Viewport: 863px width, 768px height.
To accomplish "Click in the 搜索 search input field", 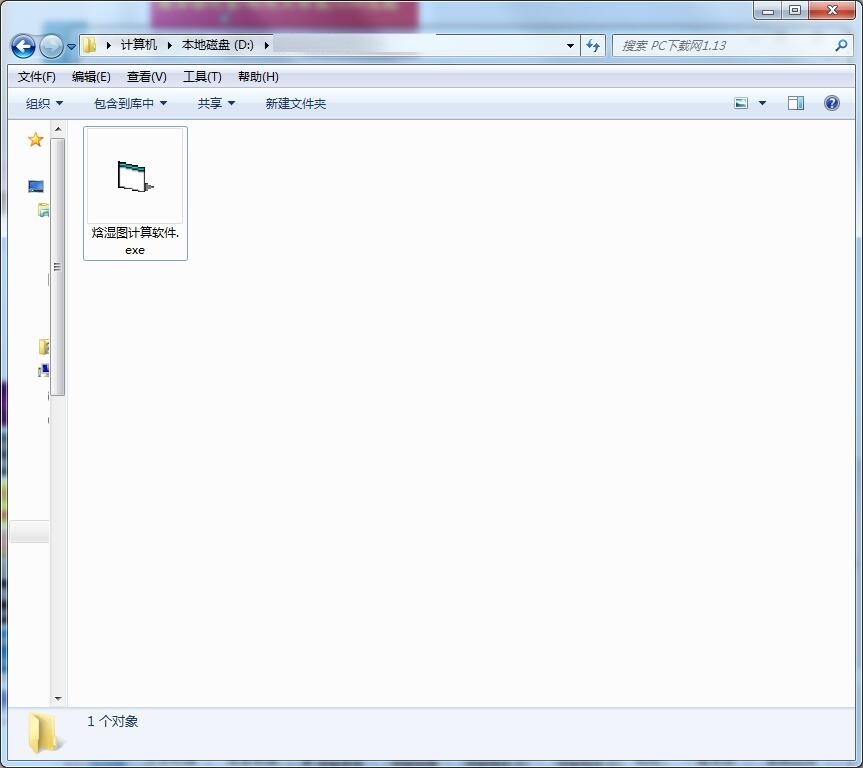I will click(720, 46).
